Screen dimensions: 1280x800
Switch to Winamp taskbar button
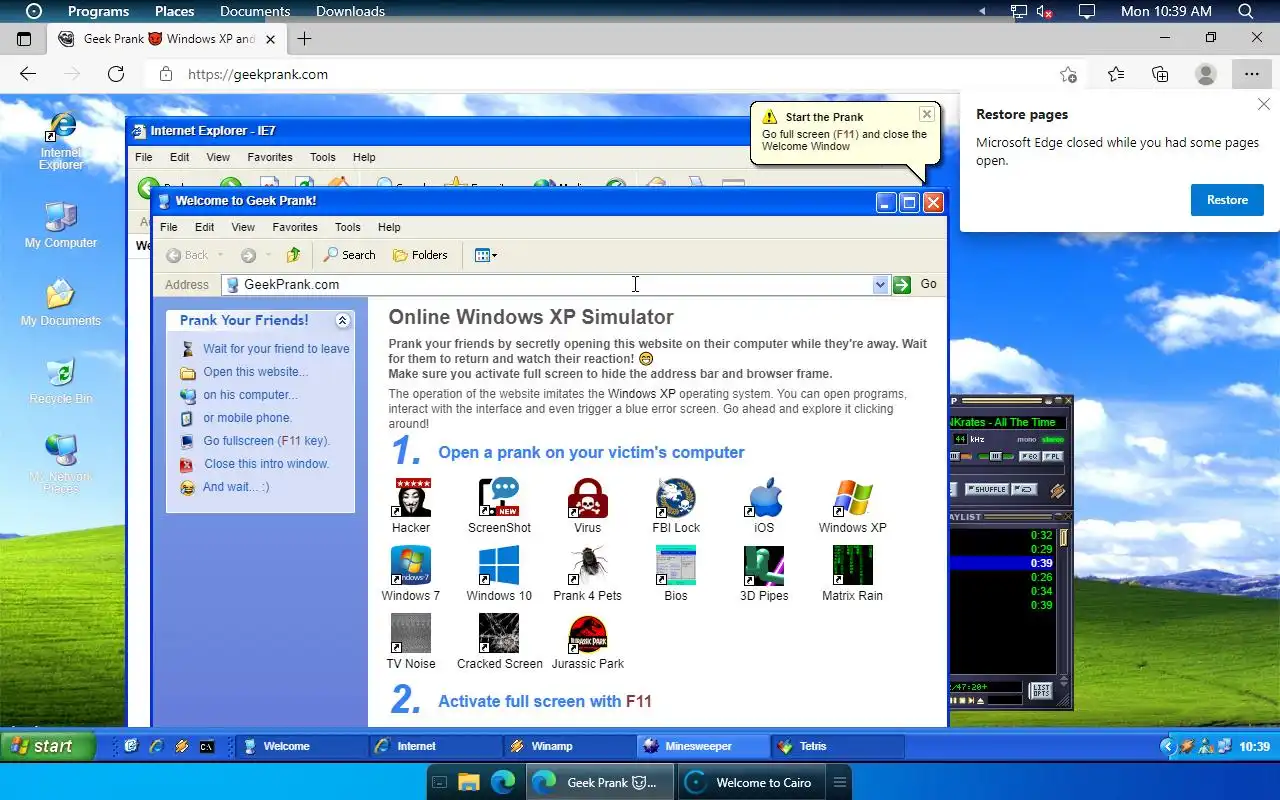tap(569, 746)
